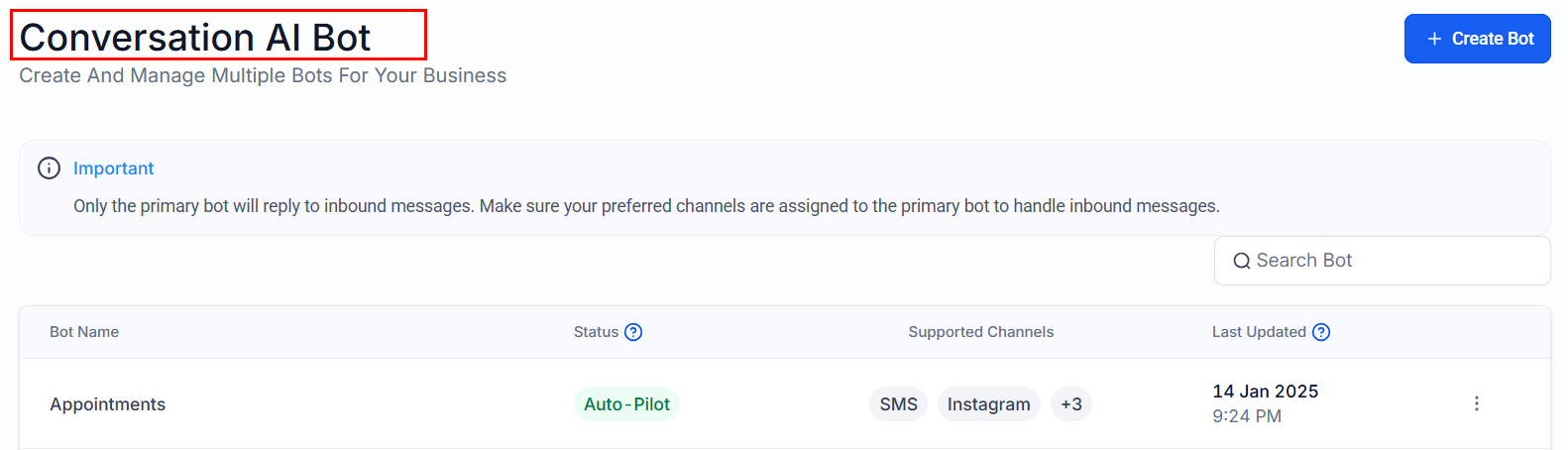Click the Conversation AI Bot page title

click(195, 38)
